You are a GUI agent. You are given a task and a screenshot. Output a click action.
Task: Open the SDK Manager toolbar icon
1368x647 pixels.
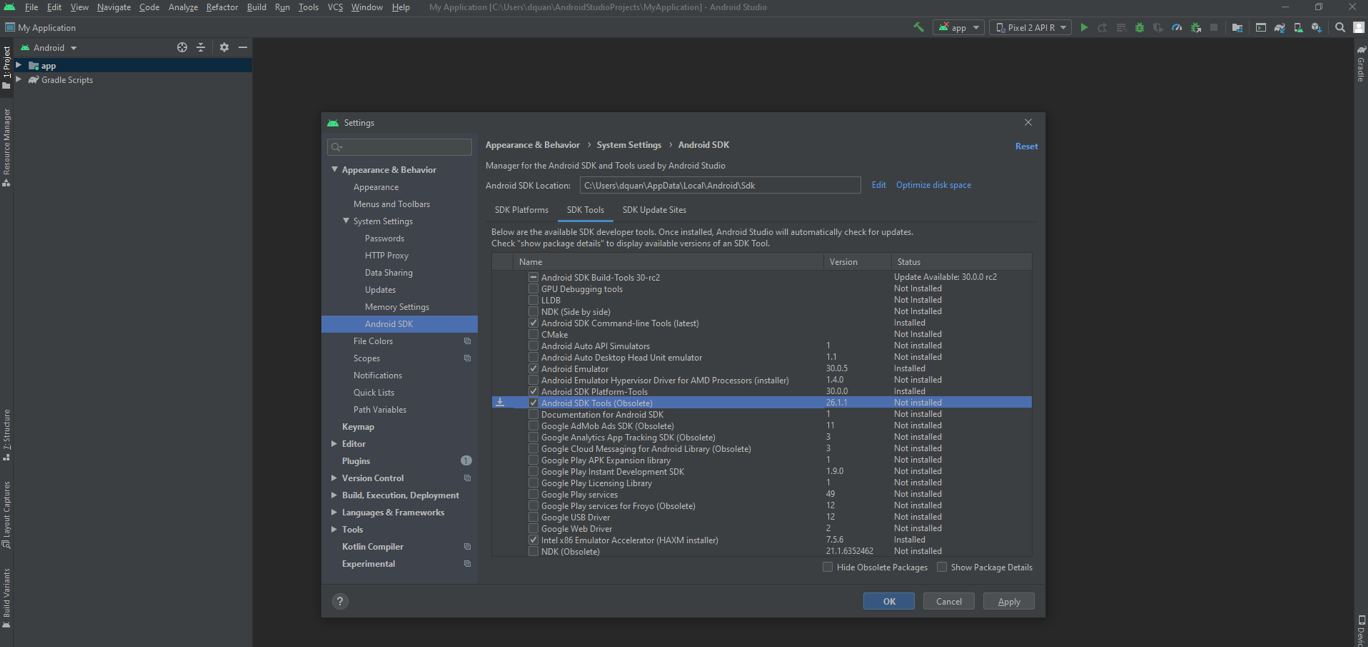(1316, 28)
